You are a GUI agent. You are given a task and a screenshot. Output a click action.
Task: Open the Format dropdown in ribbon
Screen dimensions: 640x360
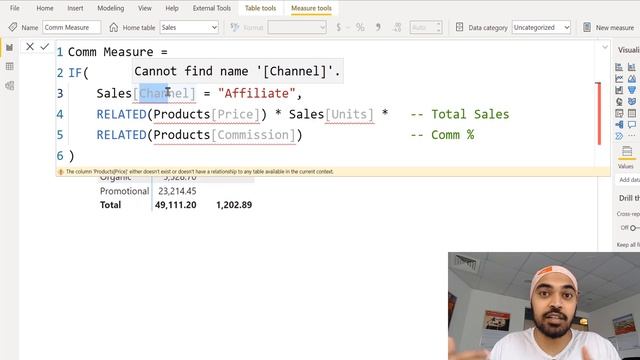pos(297,27)
